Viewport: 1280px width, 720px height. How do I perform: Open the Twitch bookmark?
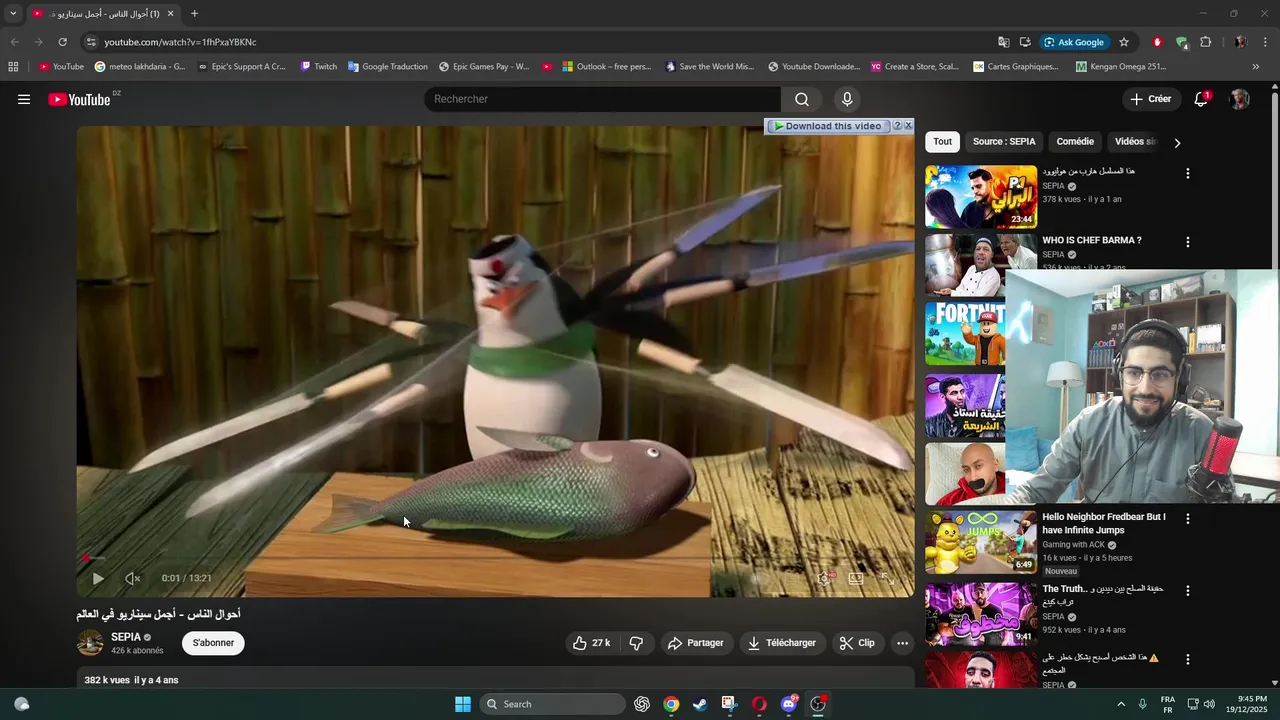pos(319,67)
